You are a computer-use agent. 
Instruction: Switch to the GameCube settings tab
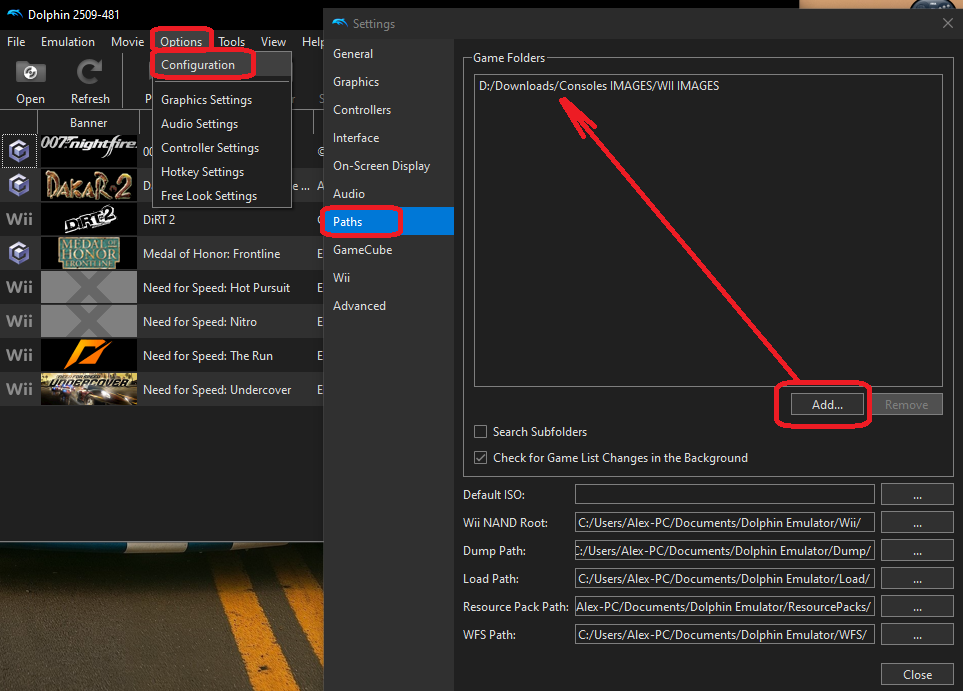point(362,249)
